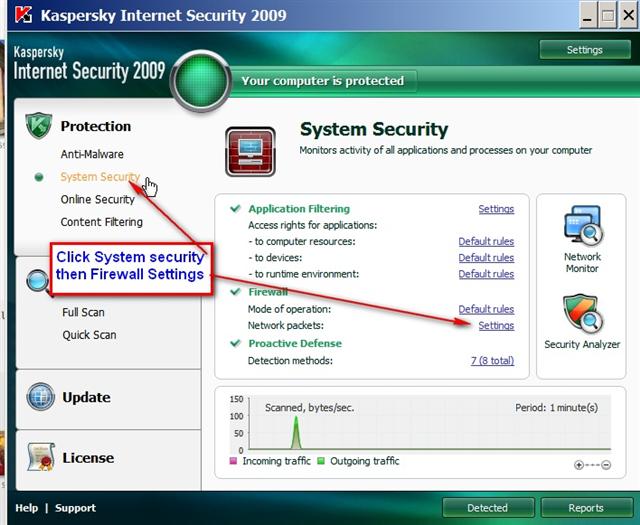Click the Detected button

488,508
